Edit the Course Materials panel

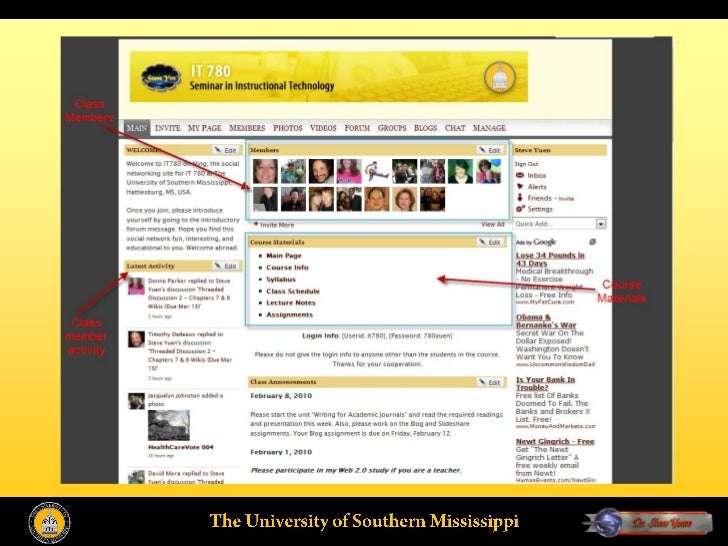click(x=490, y=242)
